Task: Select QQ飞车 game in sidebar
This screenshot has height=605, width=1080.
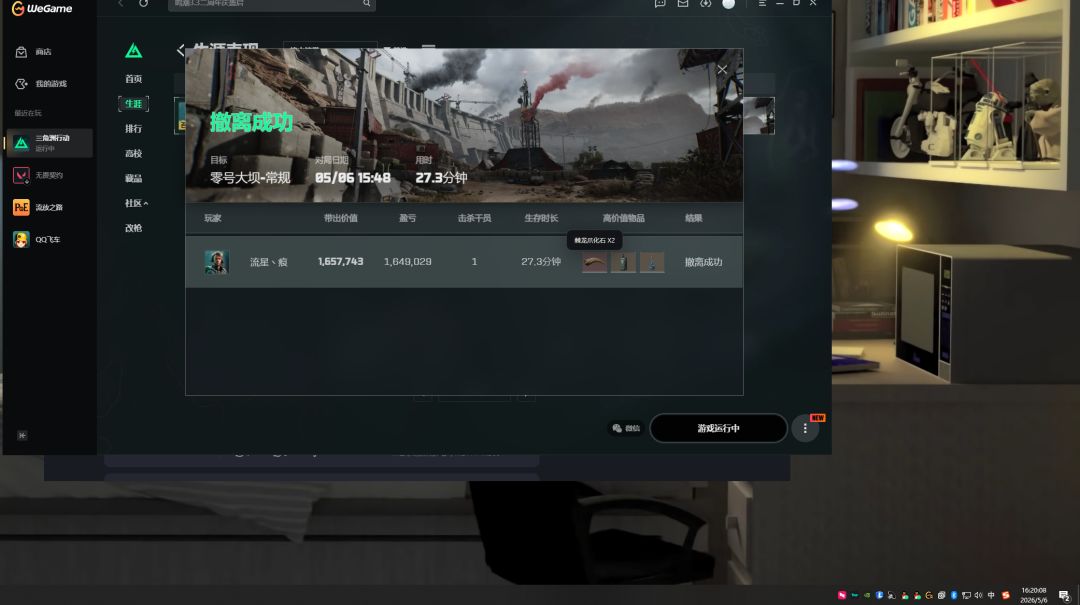Action: click(49, 239)
